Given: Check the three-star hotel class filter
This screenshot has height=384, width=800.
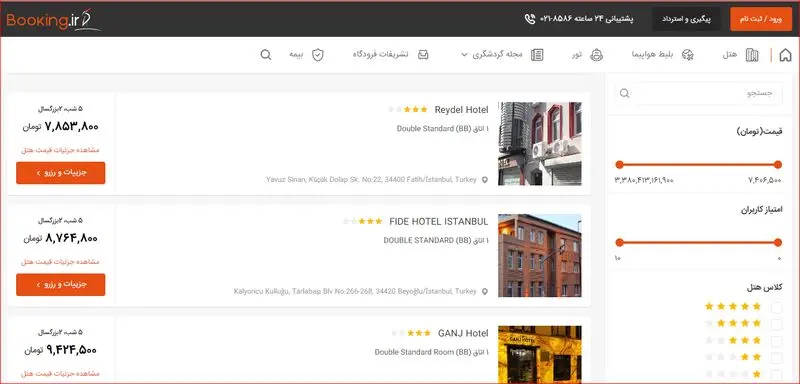Looking at the screenshot, I should 776,341.
